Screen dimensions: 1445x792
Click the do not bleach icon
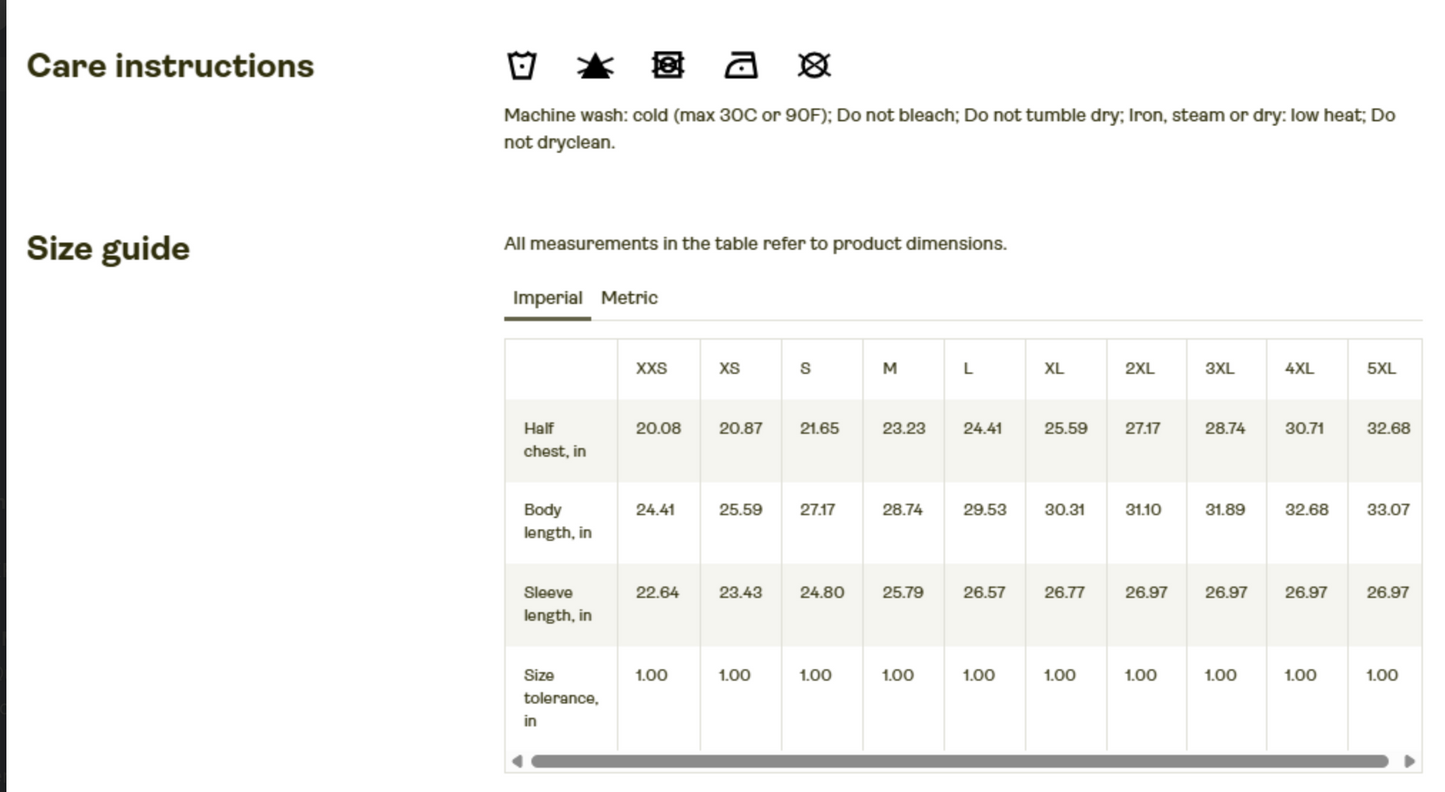[595, 66]
